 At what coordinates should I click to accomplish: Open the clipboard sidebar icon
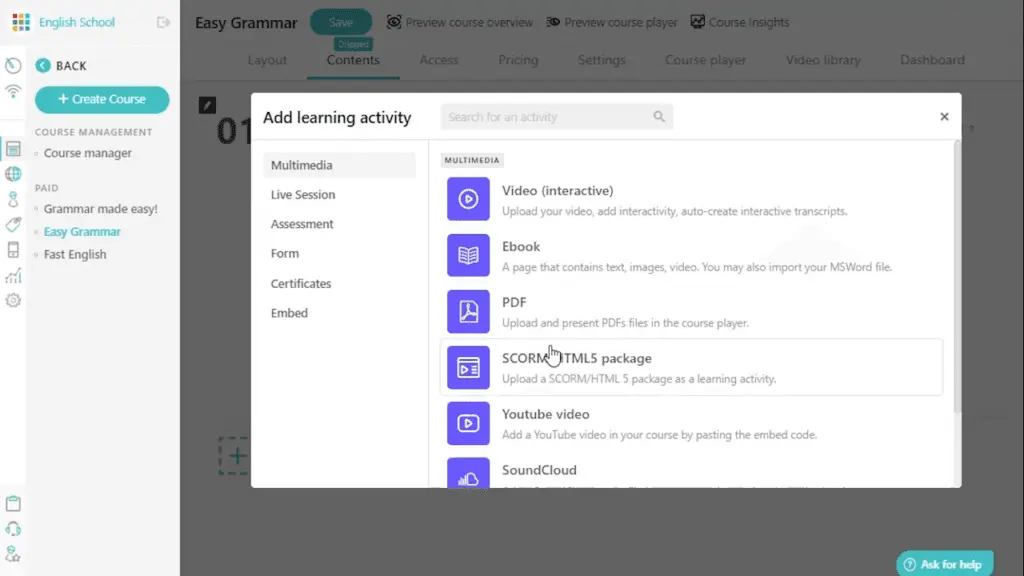(13, 504)
